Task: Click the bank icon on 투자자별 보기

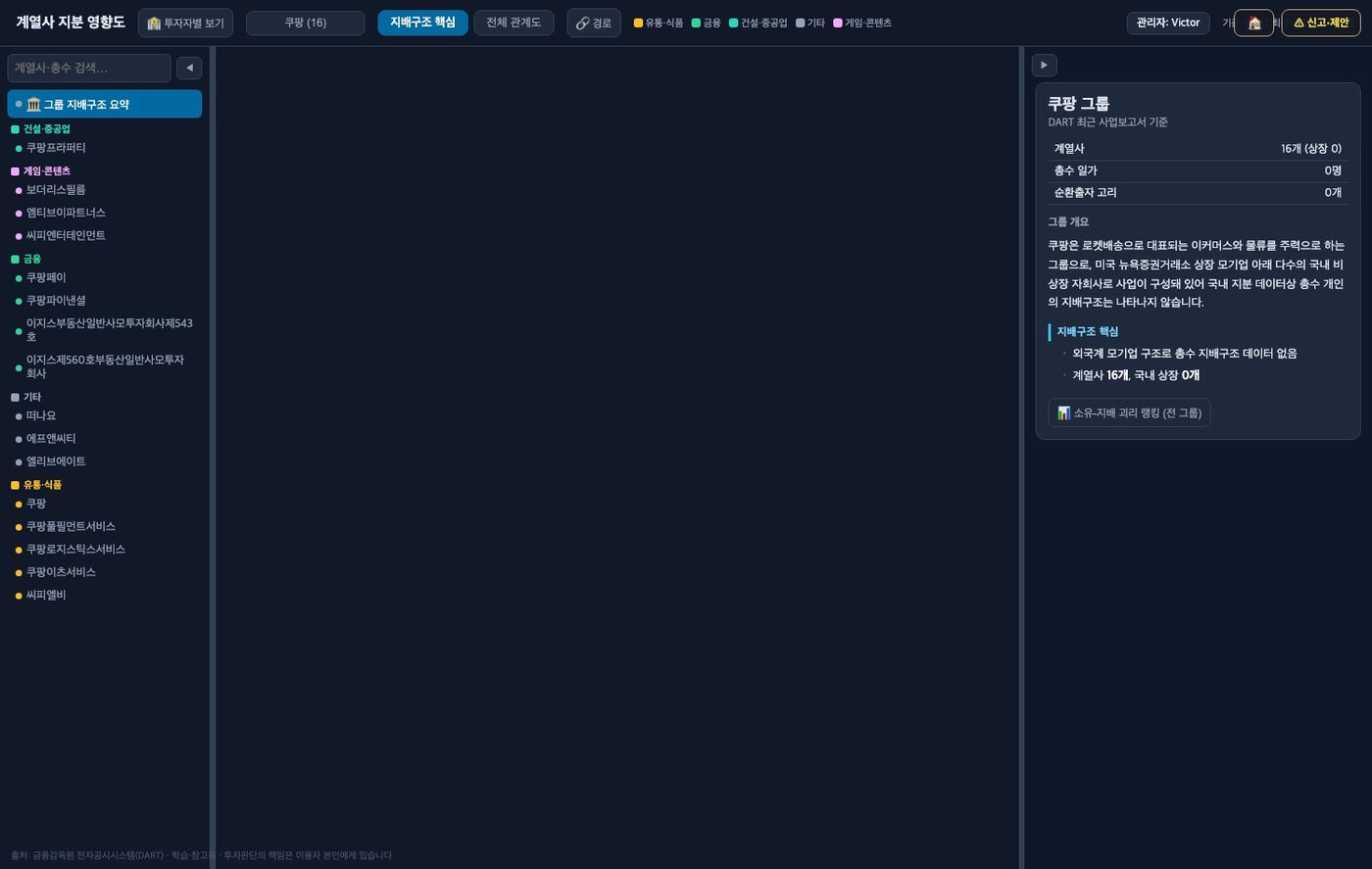Action: tap(154, 23)
